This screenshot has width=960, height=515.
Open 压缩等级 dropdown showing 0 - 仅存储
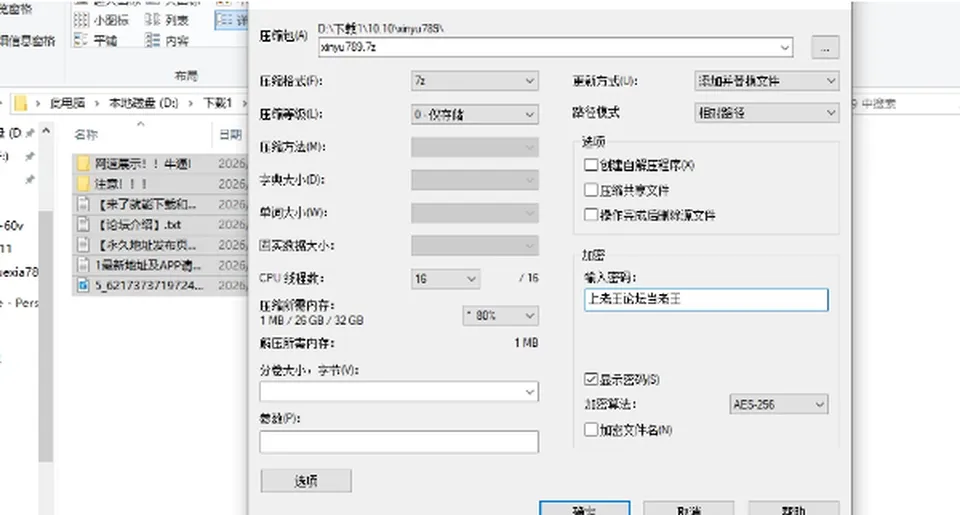(474, 114)
